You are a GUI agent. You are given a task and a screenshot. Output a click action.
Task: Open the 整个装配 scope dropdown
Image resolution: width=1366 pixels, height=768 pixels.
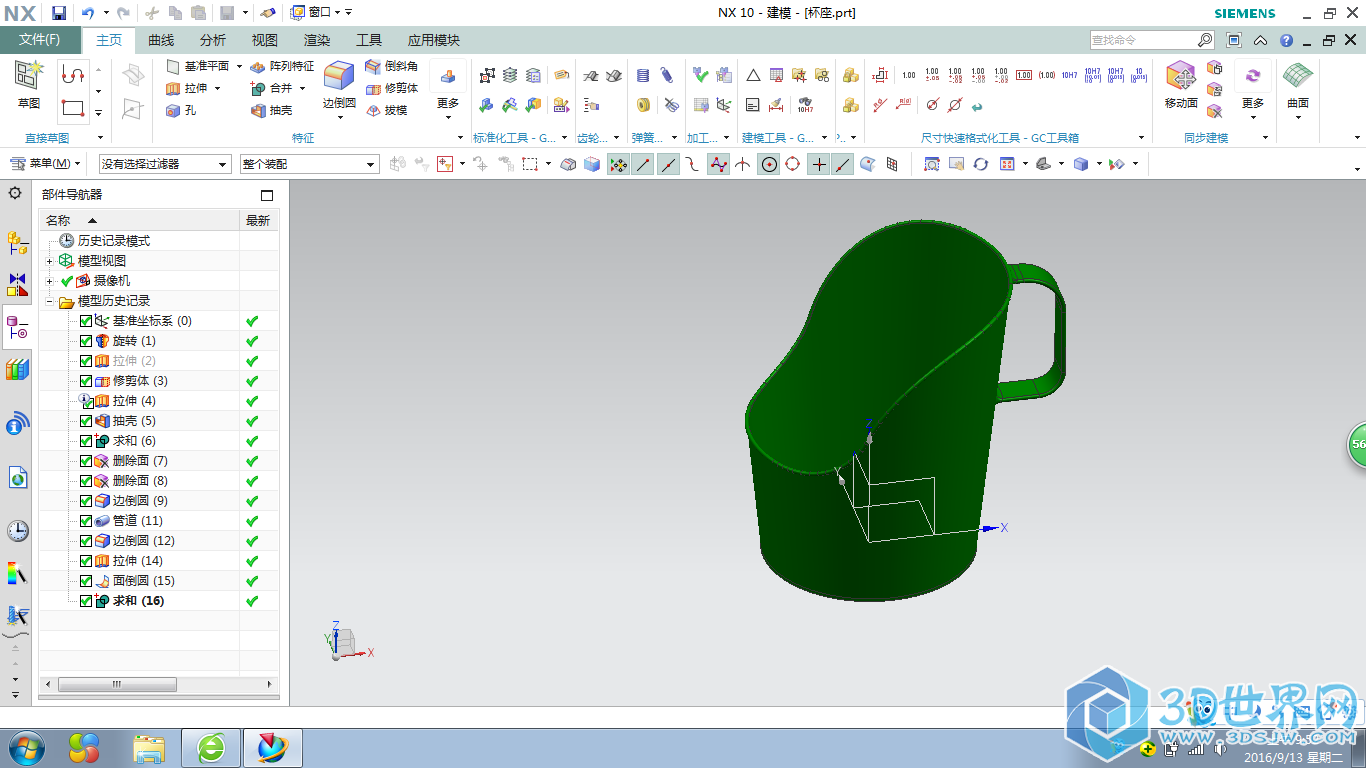click(309, 164)
